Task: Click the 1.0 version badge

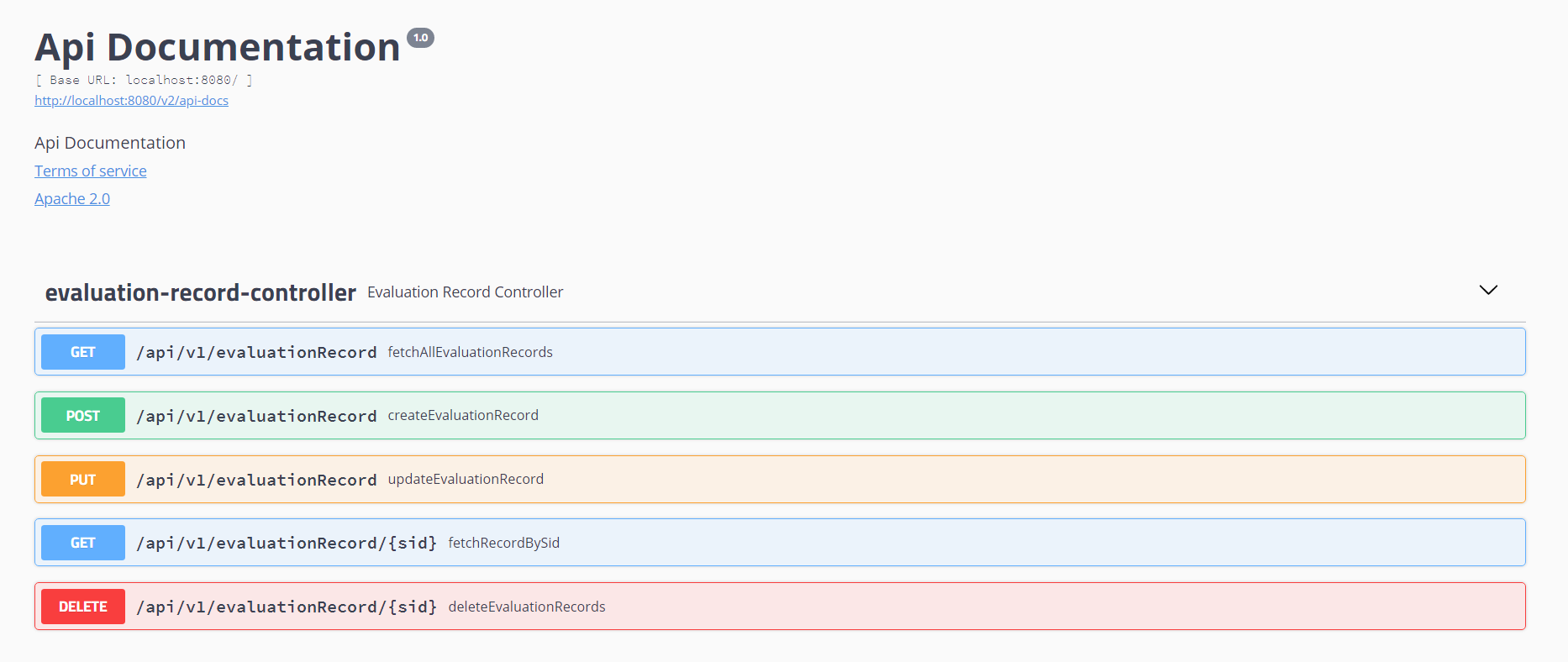Action: click(420, 38)
